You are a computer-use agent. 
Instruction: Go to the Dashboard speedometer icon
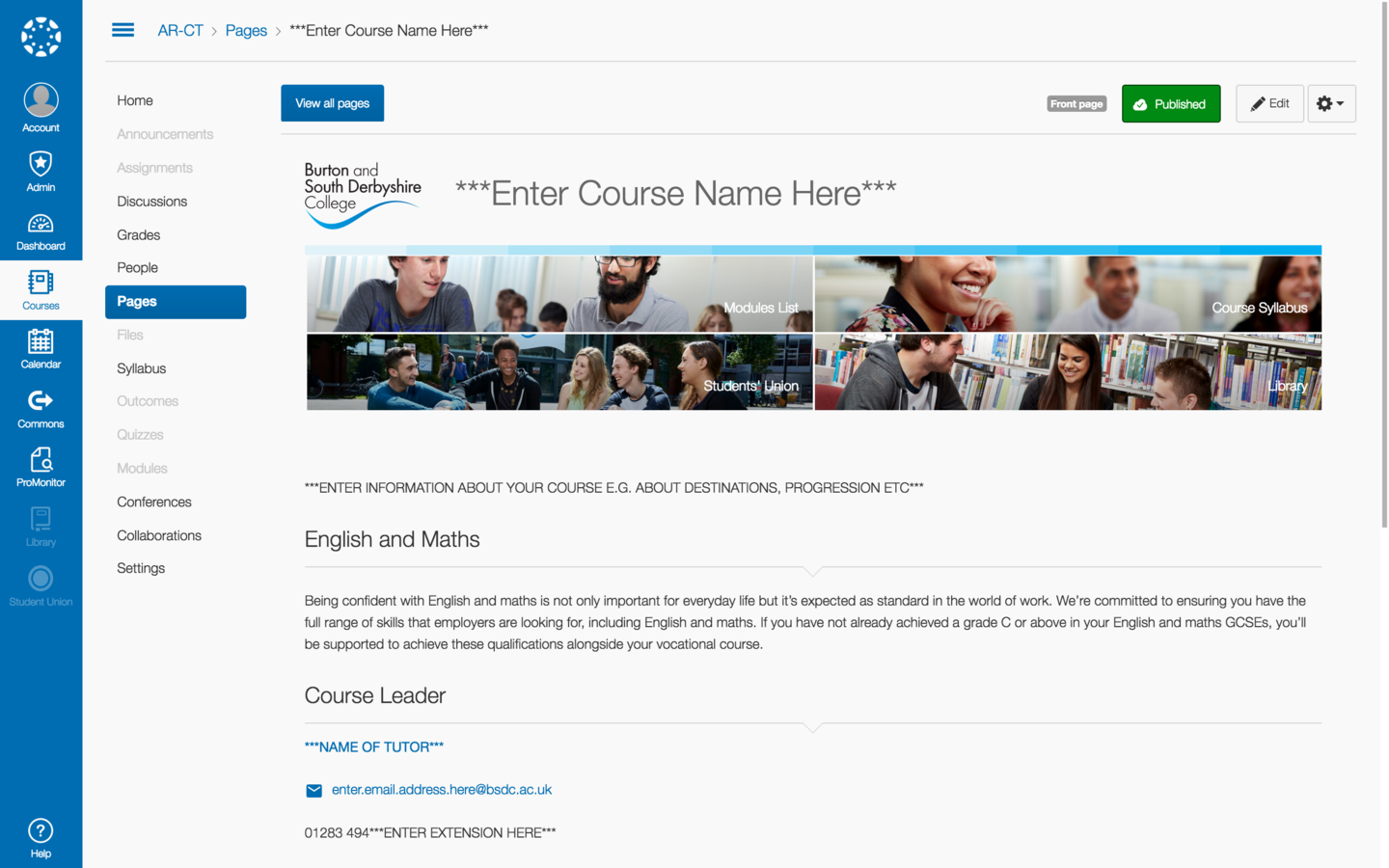click(41, 224)
